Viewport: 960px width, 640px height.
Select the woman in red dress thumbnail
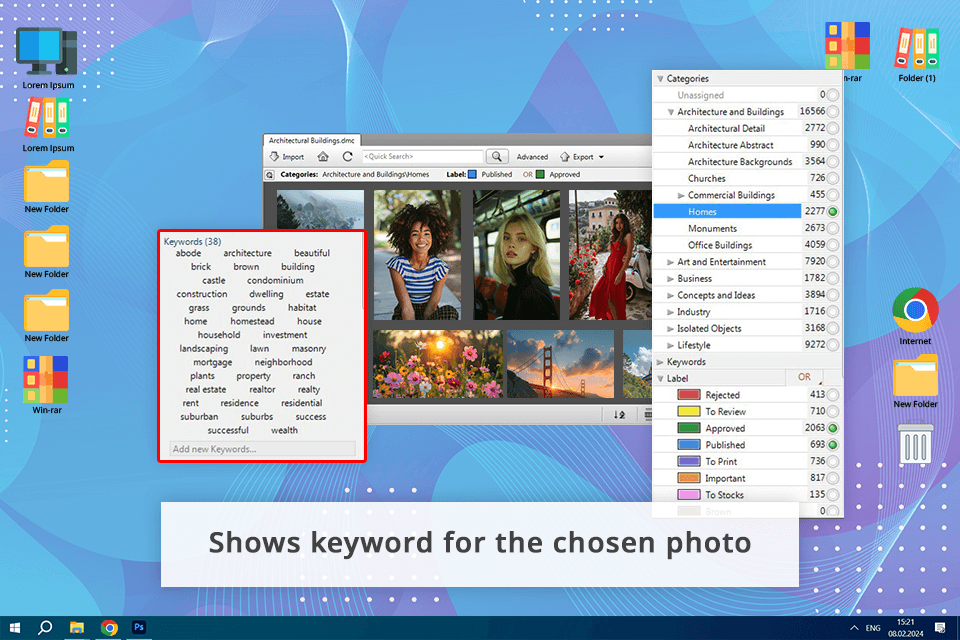pos(610,255)
